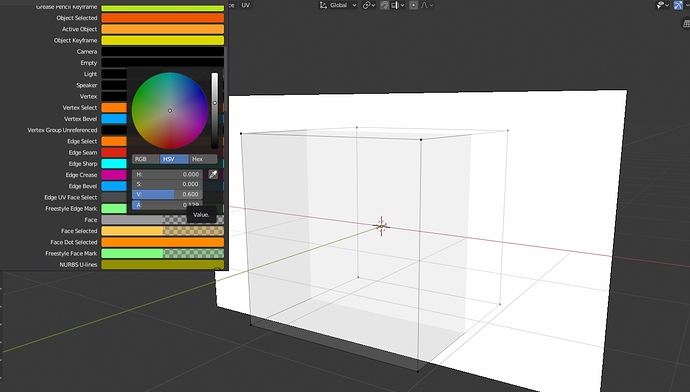
Task: Open pivot point dropdown in header
Action: [x=369, y=5]
